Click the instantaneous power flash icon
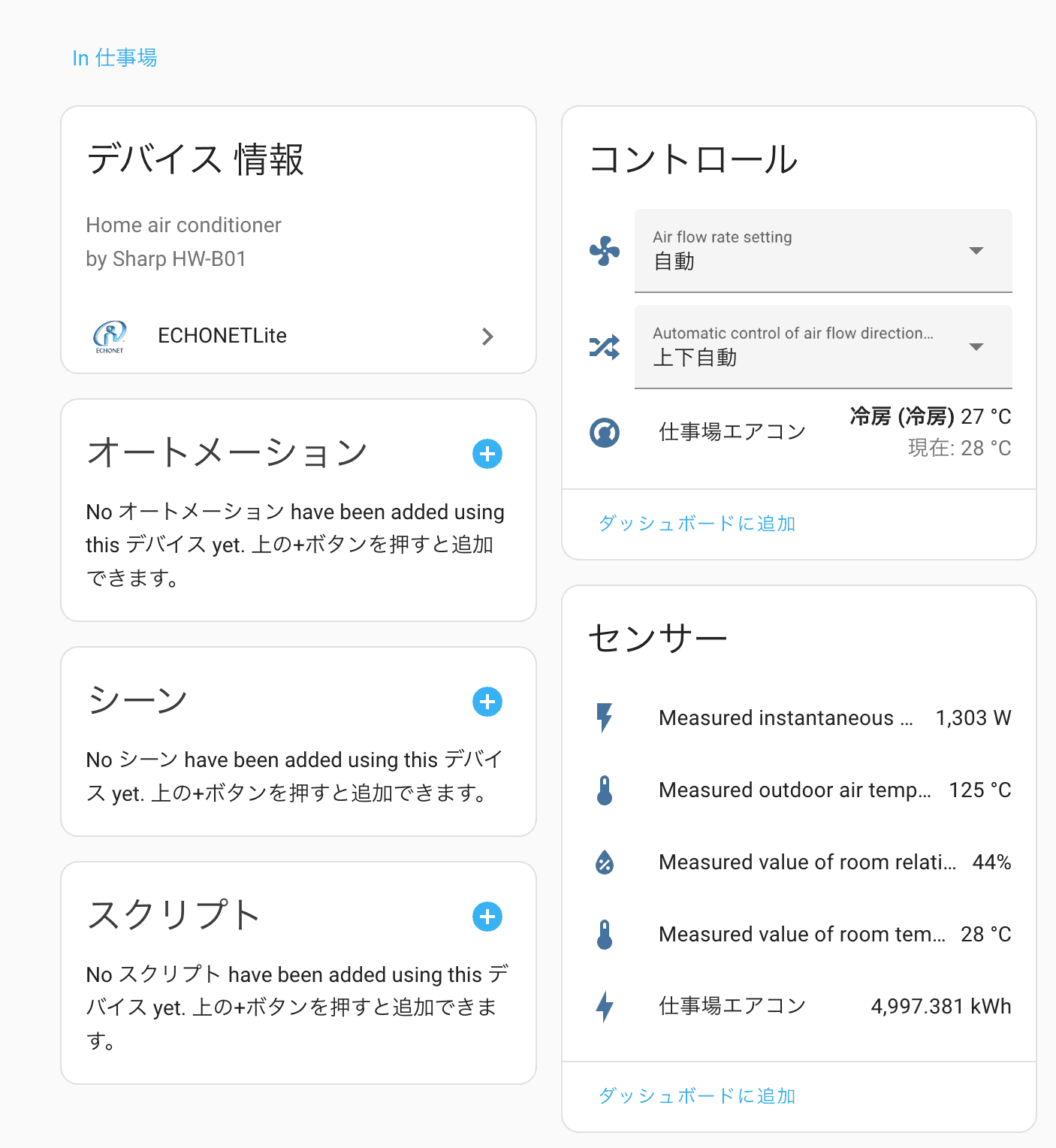Viewport: 1056px width, 1148px height. [x=605, y=718]
